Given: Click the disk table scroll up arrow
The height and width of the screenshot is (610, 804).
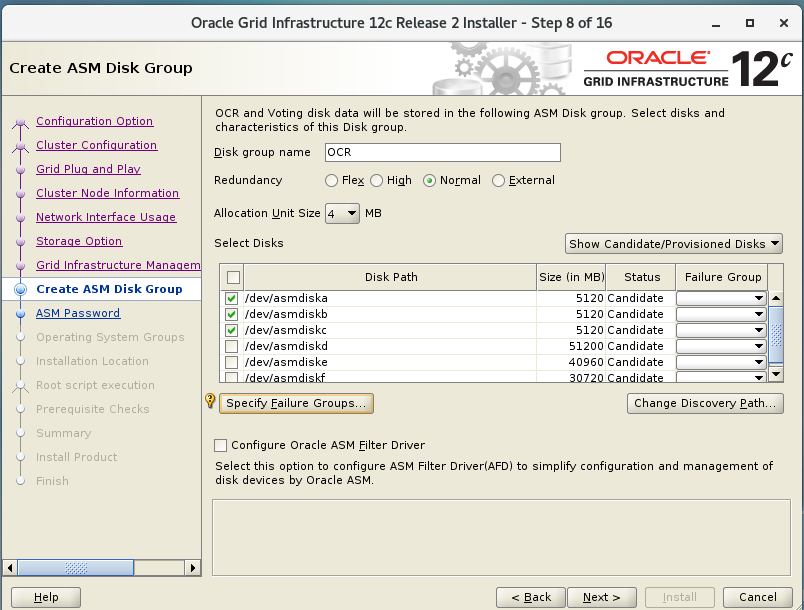Looking at the screenshot, I should pyautogui.click(x=776, y=298).
